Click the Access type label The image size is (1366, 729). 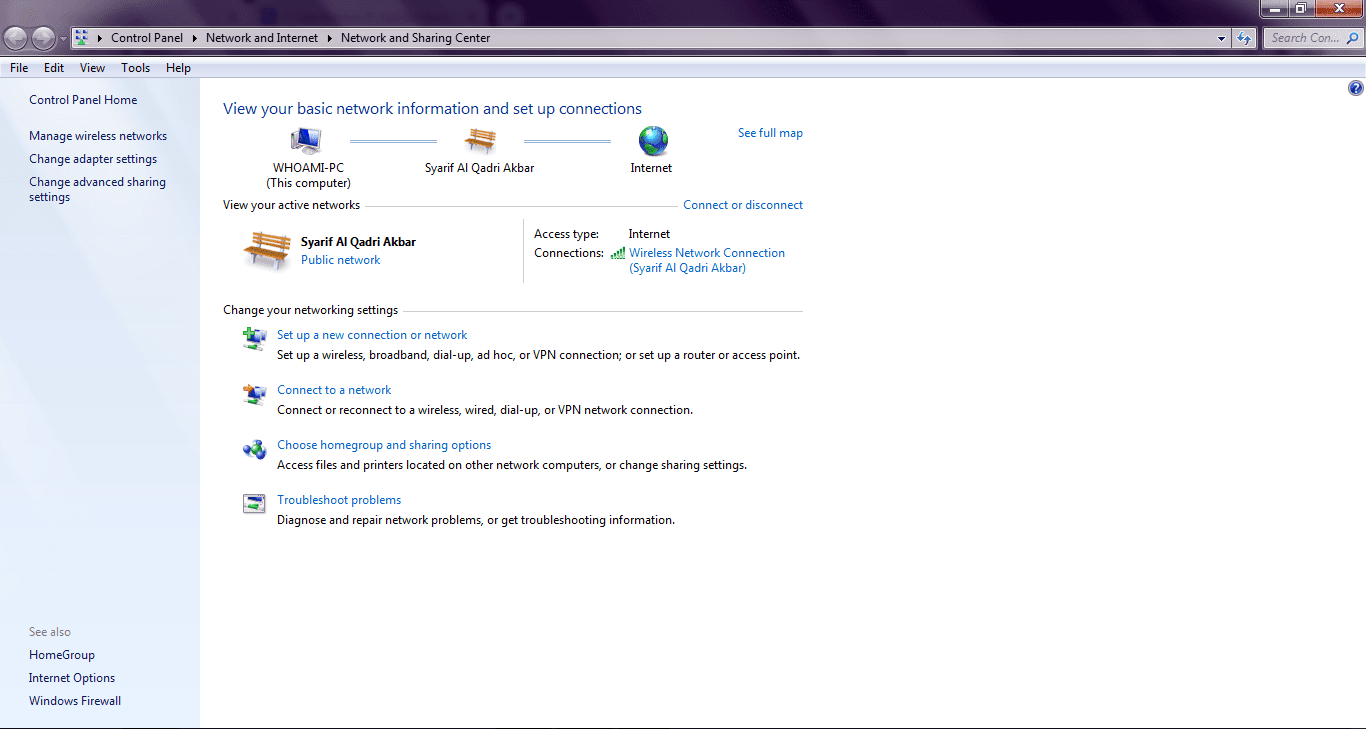tap(566, 234)
